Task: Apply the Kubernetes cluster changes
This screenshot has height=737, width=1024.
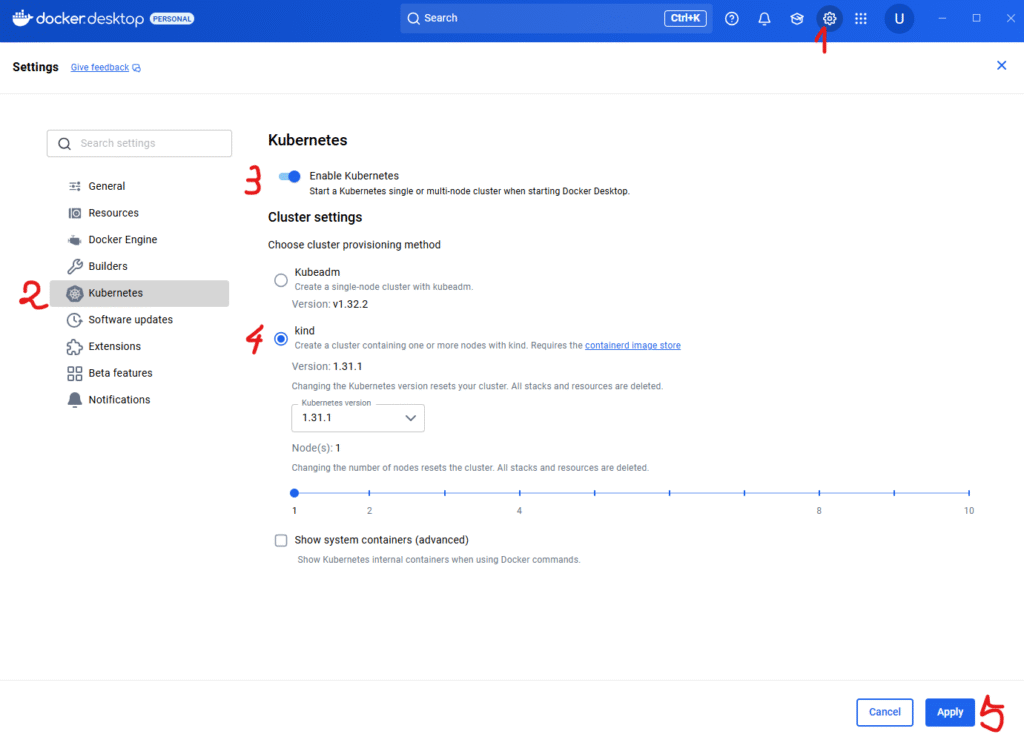Action: [x=949, y=712]
